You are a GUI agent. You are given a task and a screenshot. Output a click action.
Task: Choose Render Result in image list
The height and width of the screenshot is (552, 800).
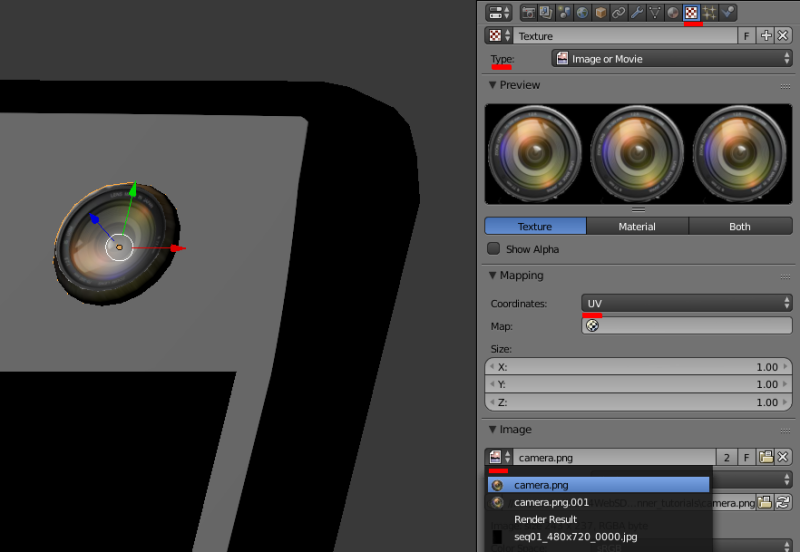[x=545, y=519]
